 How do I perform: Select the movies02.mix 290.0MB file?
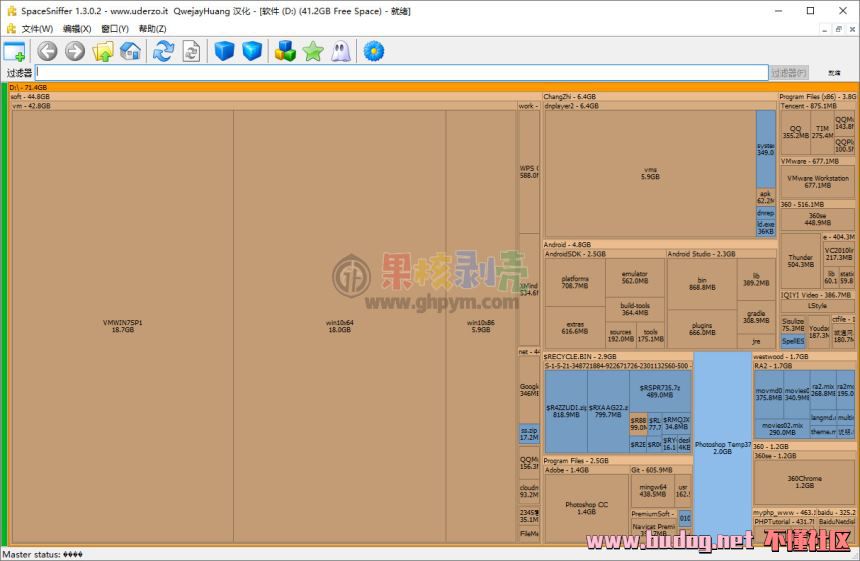782,429
